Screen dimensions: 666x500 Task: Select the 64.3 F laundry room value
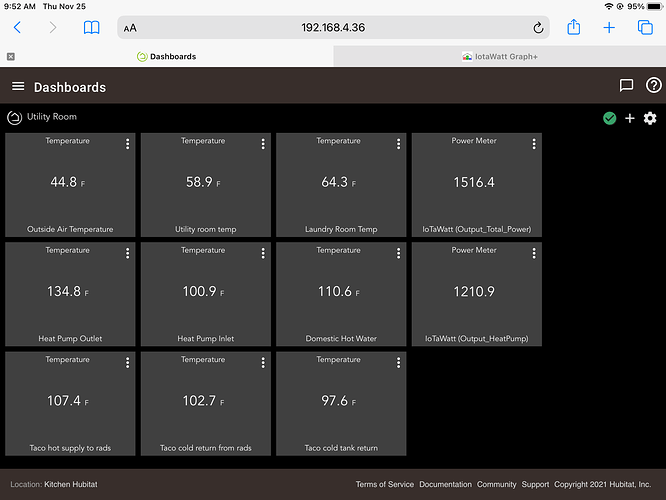pos(339,182)
